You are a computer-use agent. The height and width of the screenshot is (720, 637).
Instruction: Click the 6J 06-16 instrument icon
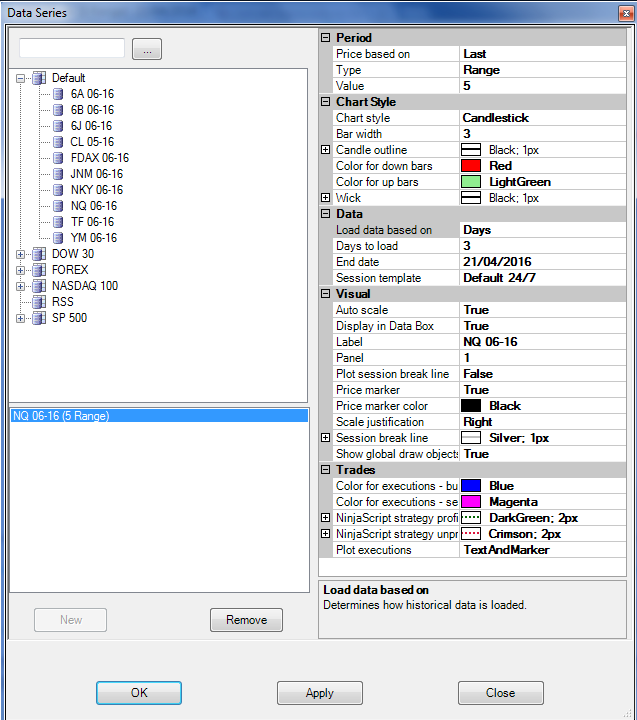point(58,126)
